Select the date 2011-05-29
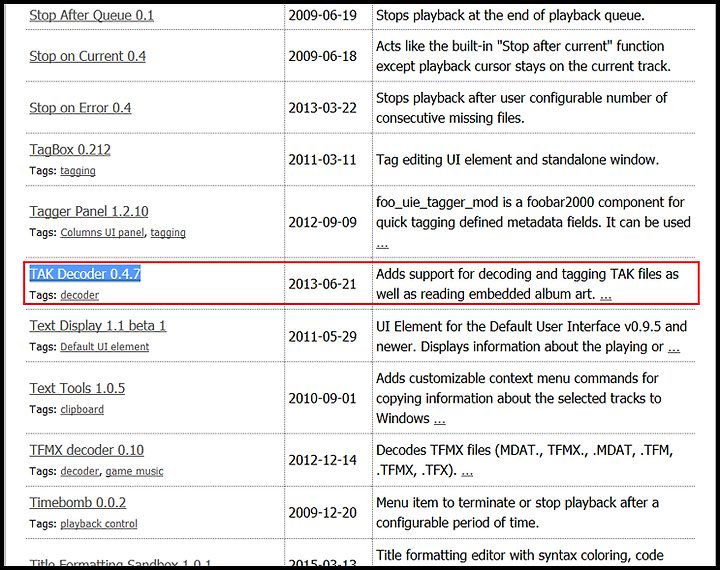The image size is (720, 570). [x=322, y=337]
